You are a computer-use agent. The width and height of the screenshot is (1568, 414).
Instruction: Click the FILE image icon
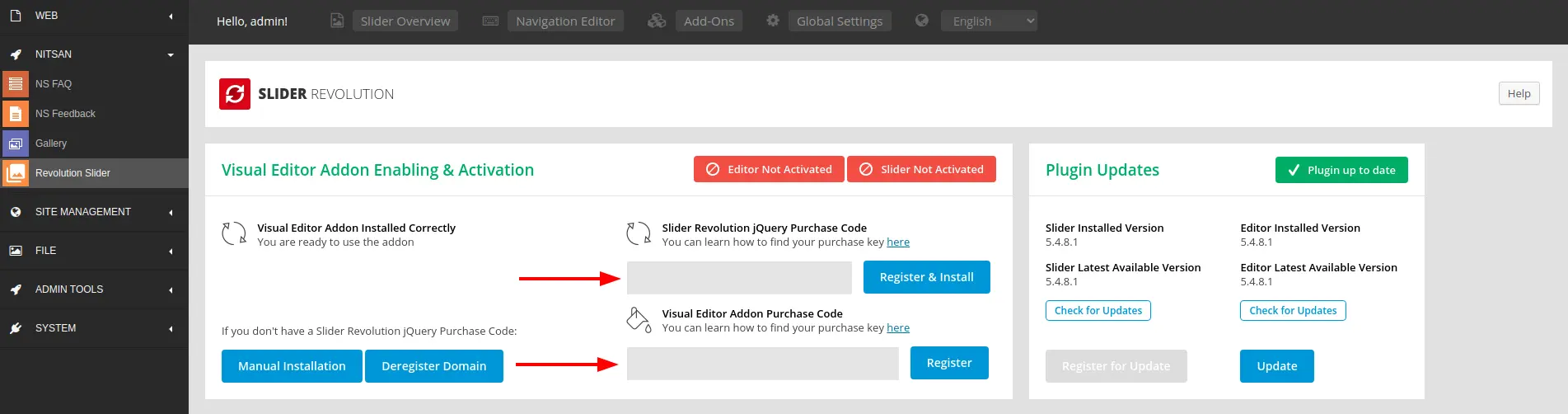coord(16,251)
